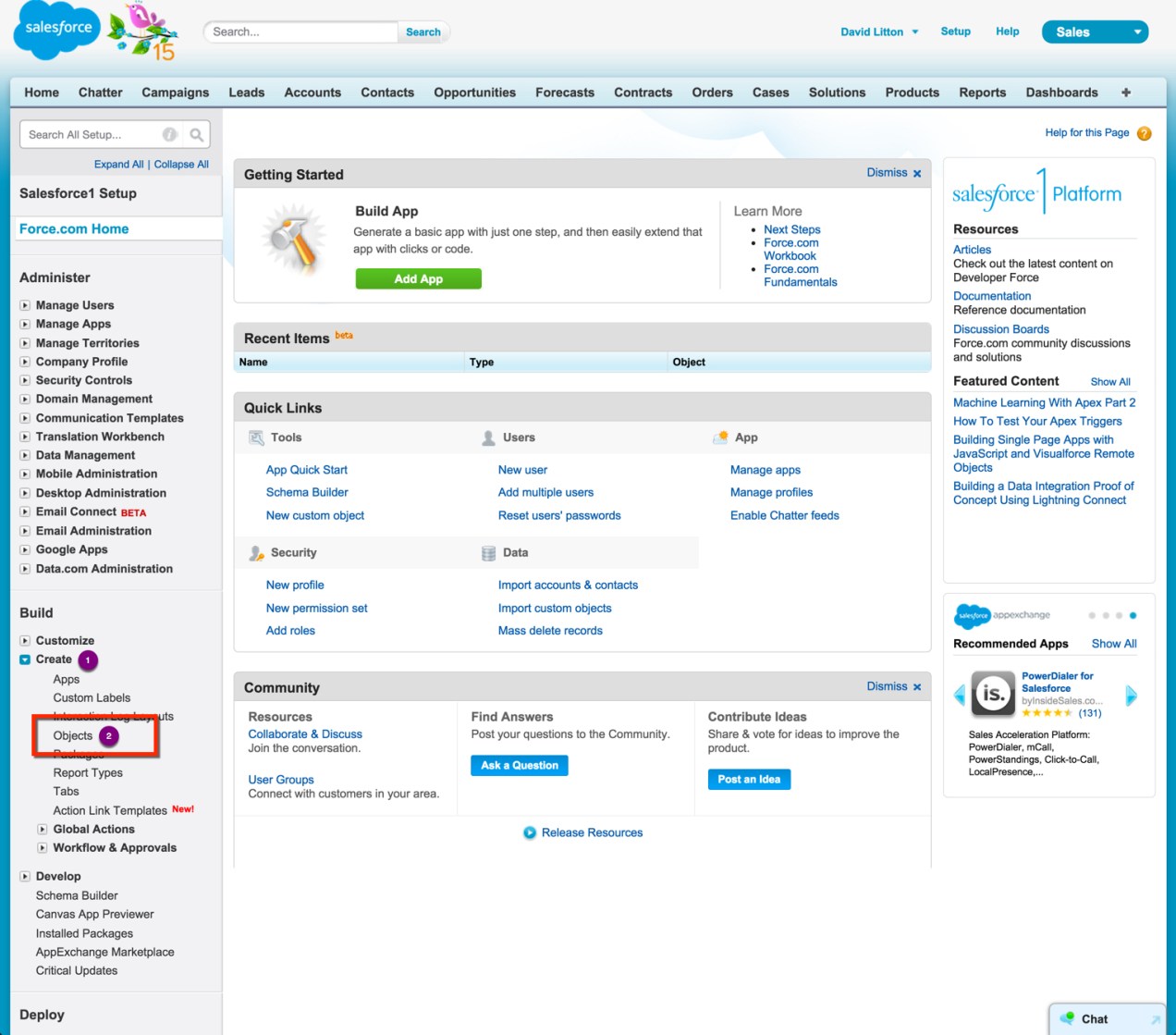Switch to the Opportunities tab

[x=474, y=92]
